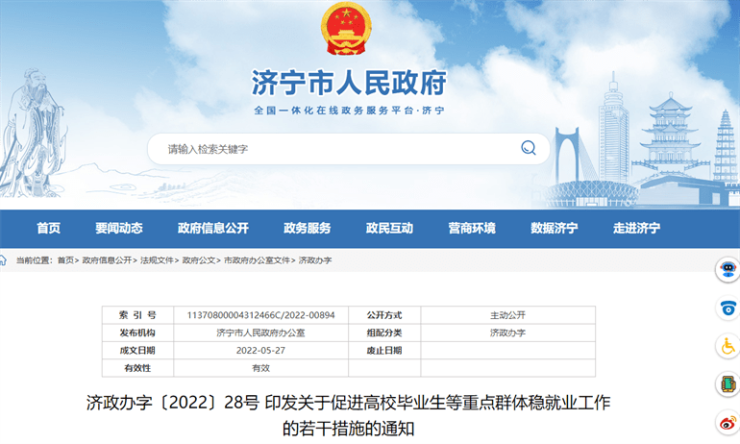
Task: Click the home icon before 当前位置
Action: [7, 260]
